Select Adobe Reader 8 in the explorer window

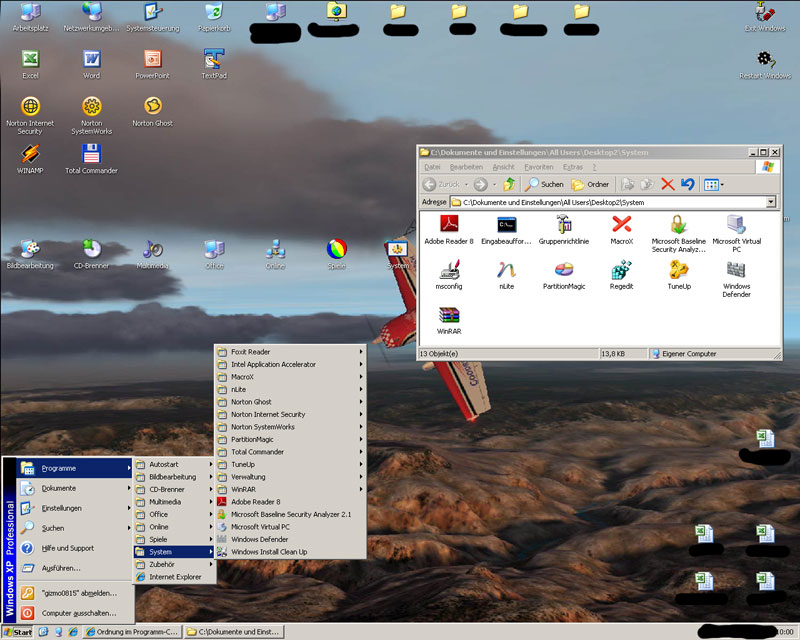pos(449,230)
